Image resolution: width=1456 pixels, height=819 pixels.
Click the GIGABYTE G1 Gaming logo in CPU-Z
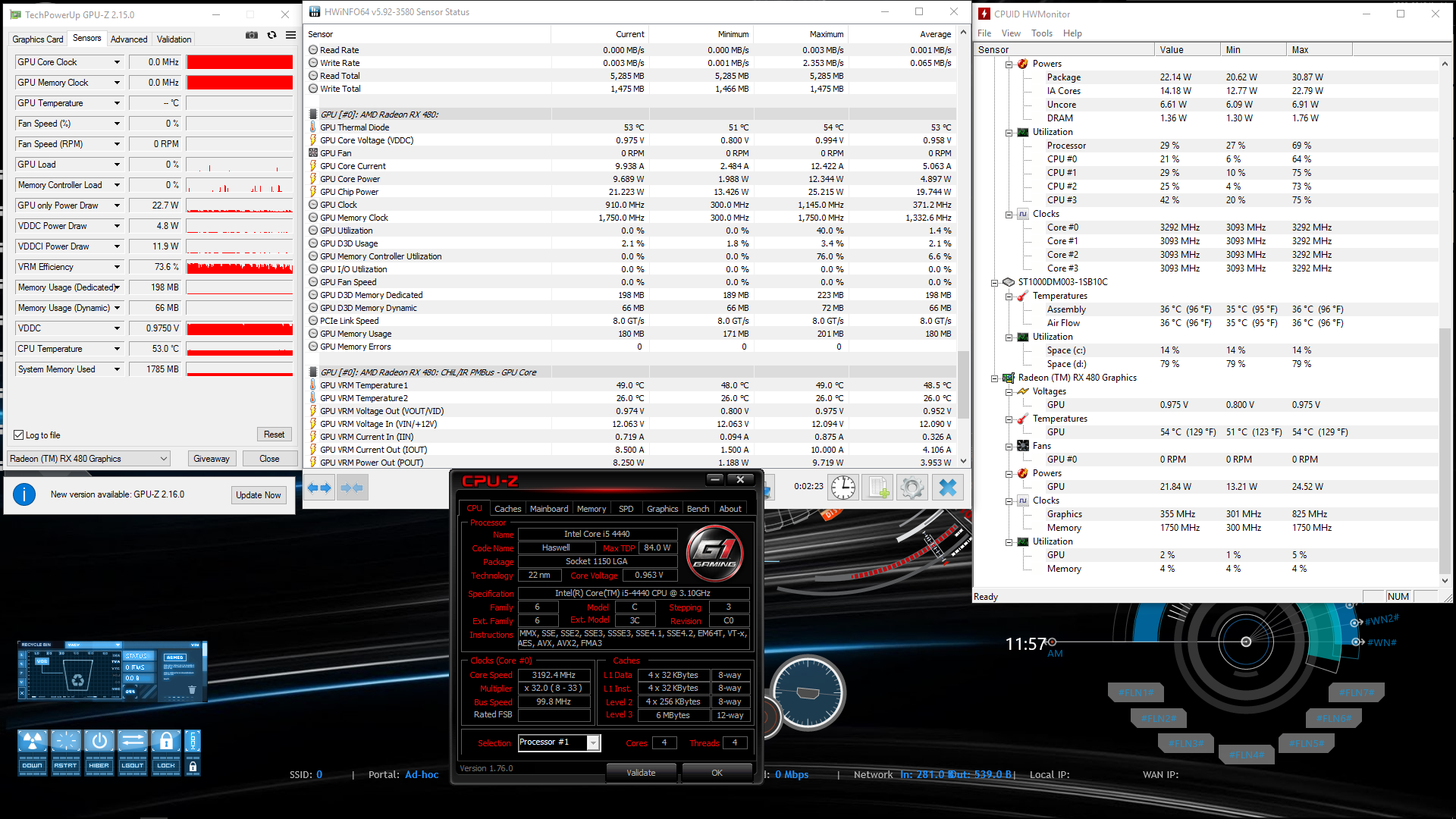pos(714,553)
